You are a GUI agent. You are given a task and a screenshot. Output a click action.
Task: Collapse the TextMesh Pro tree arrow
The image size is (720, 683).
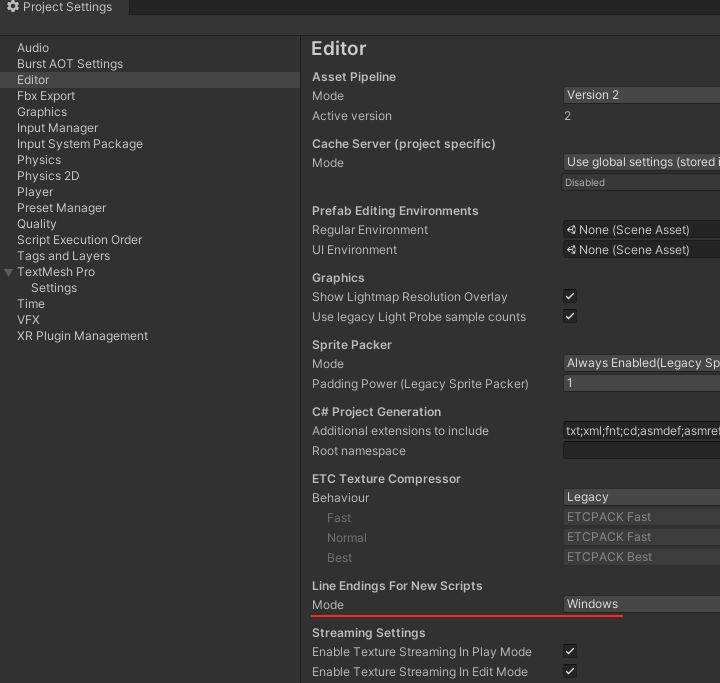[x=8, y=272]
